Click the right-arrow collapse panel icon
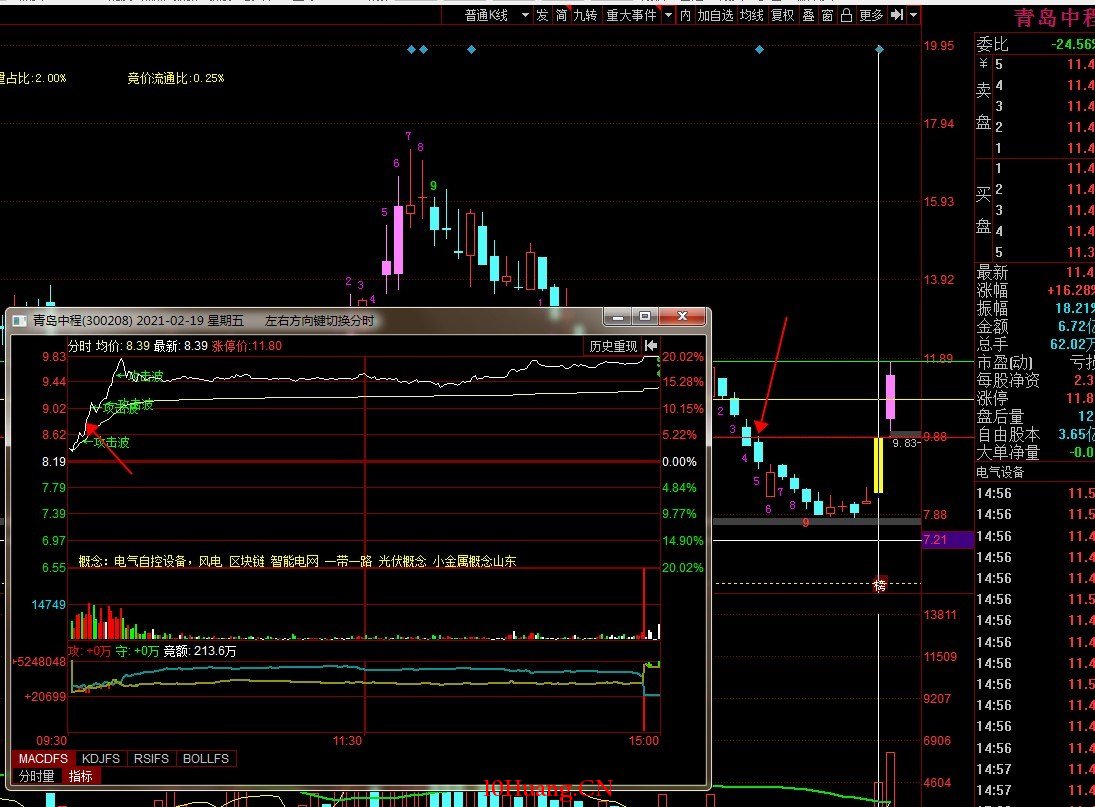 pyautogui.click(x=896, y=15)
